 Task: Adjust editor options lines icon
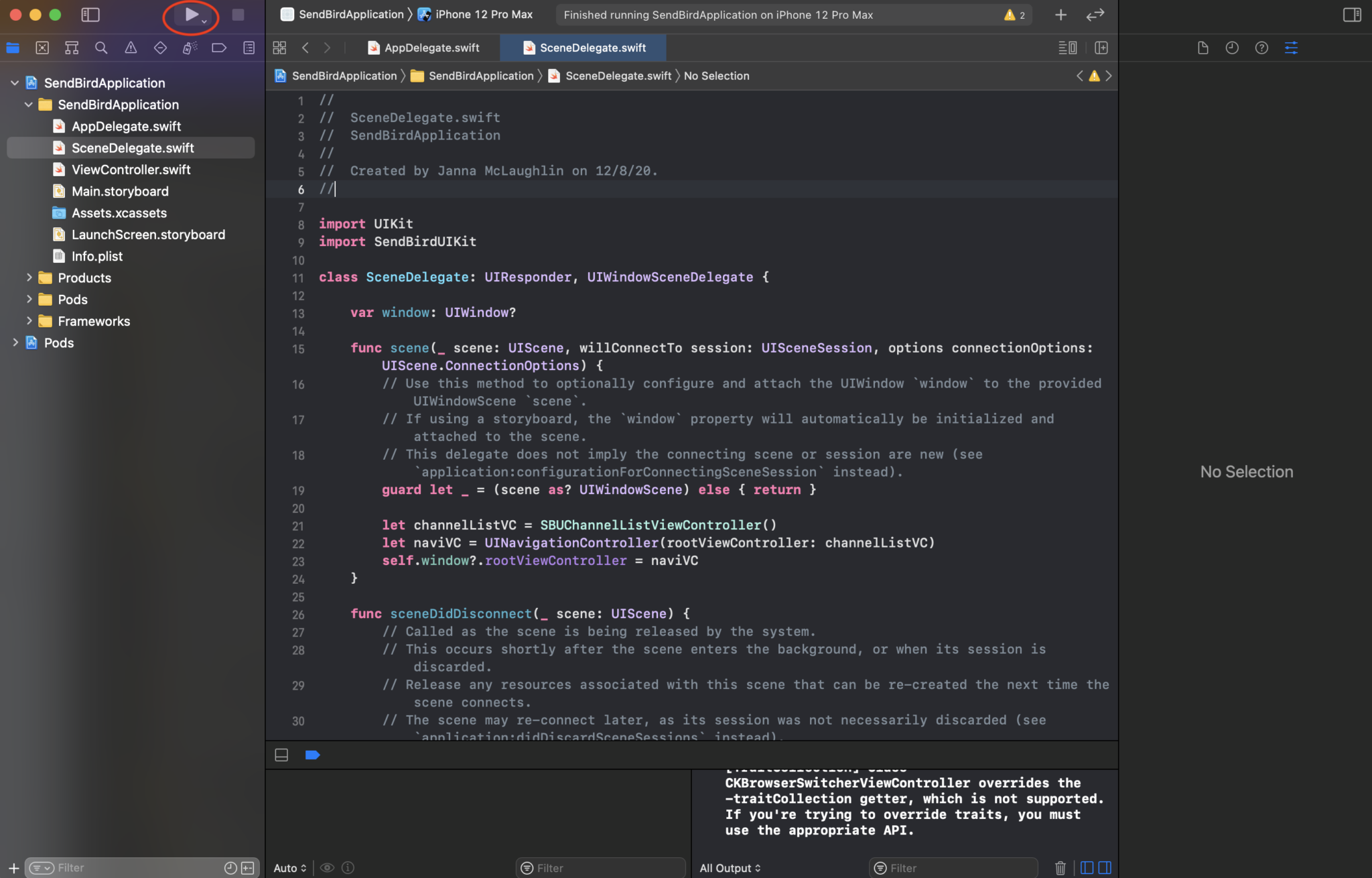pyautogui.click(x=1067, y=48)
